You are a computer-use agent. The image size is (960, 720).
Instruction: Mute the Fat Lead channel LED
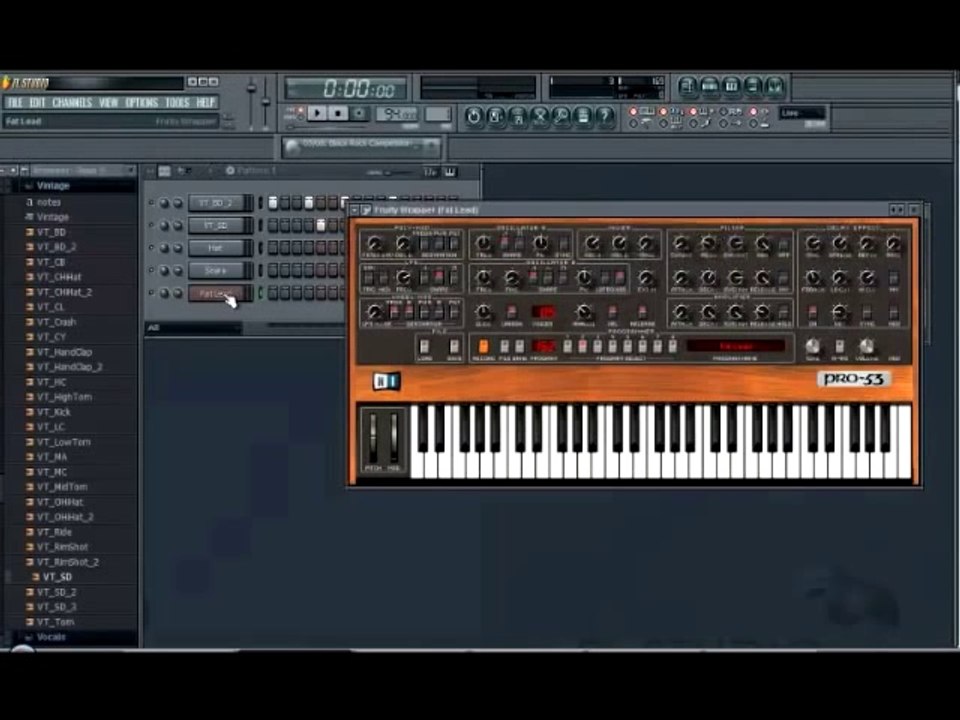151,293
